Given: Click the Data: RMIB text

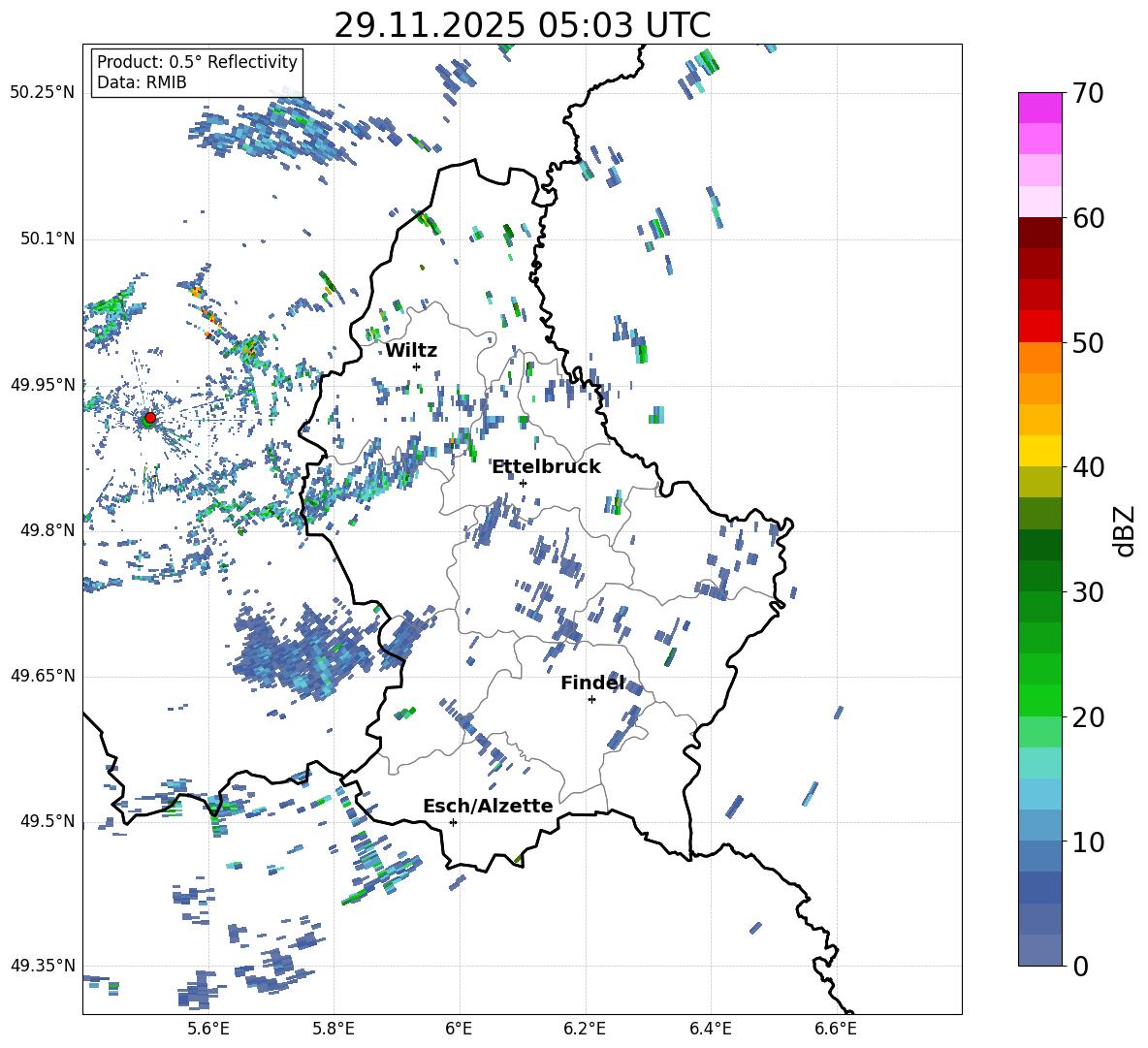Looking at the screenshot, I should tap(142, 83).
